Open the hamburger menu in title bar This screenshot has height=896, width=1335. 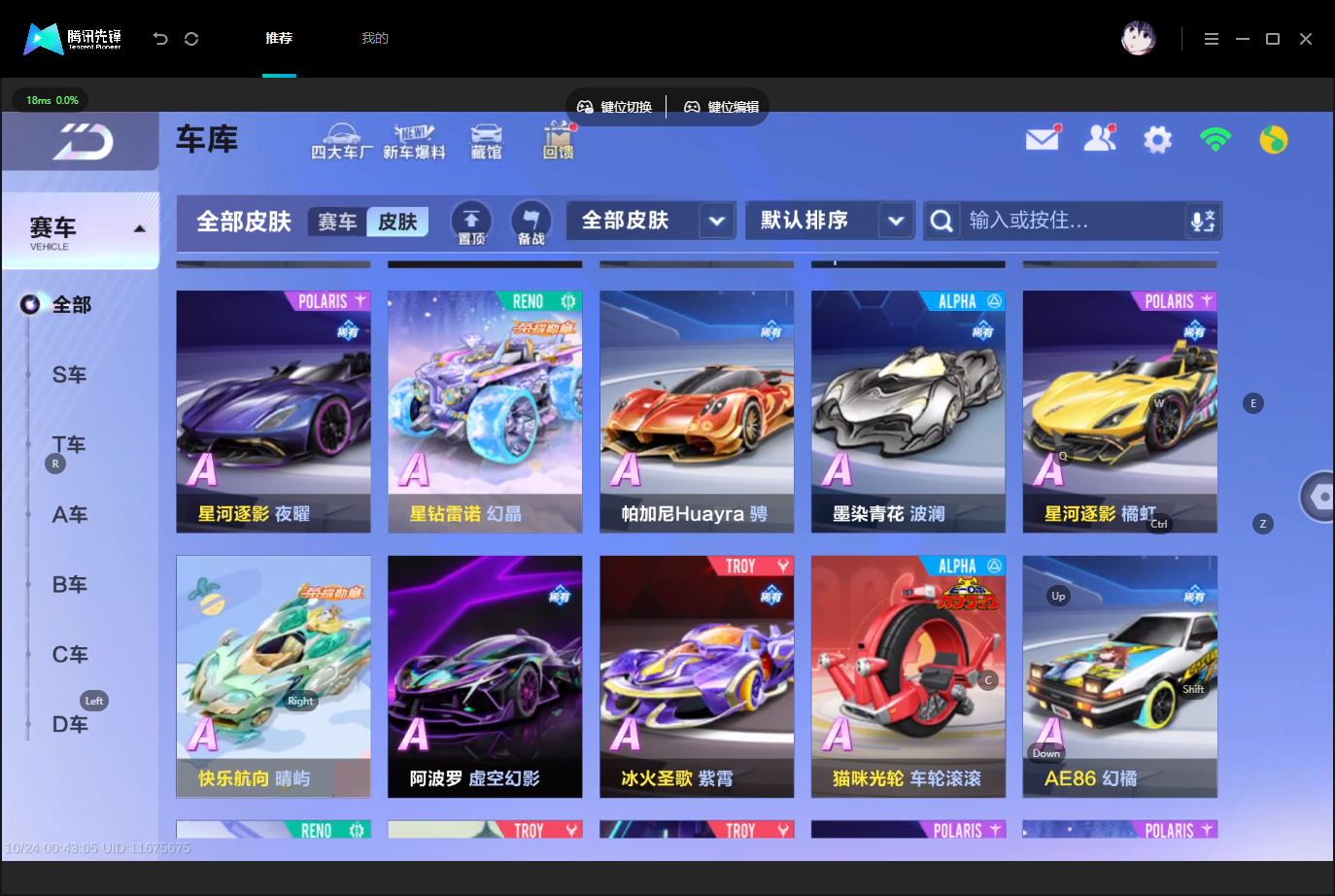pyautogui.click(x=1212, y=39)
